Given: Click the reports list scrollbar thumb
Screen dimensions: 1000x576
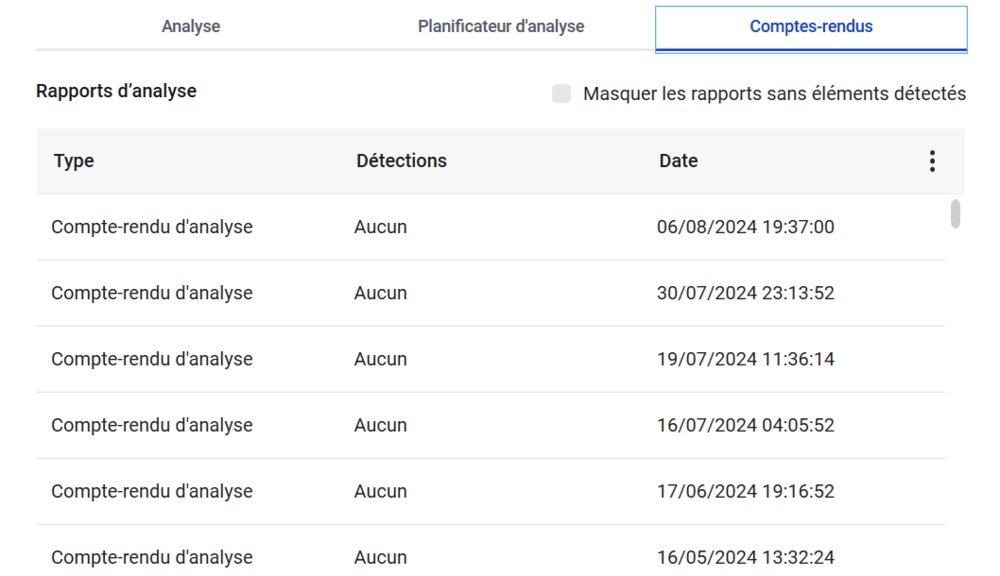Looking at the screenshot, I should 955,214.
